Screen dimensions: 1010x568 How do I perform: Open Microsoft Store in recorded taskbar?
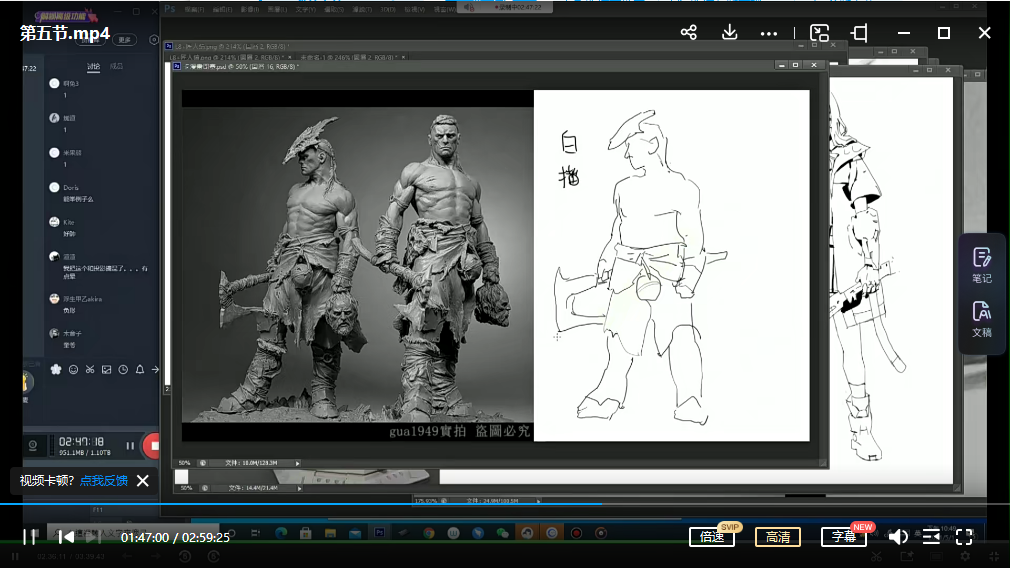(x=306, y=533)
